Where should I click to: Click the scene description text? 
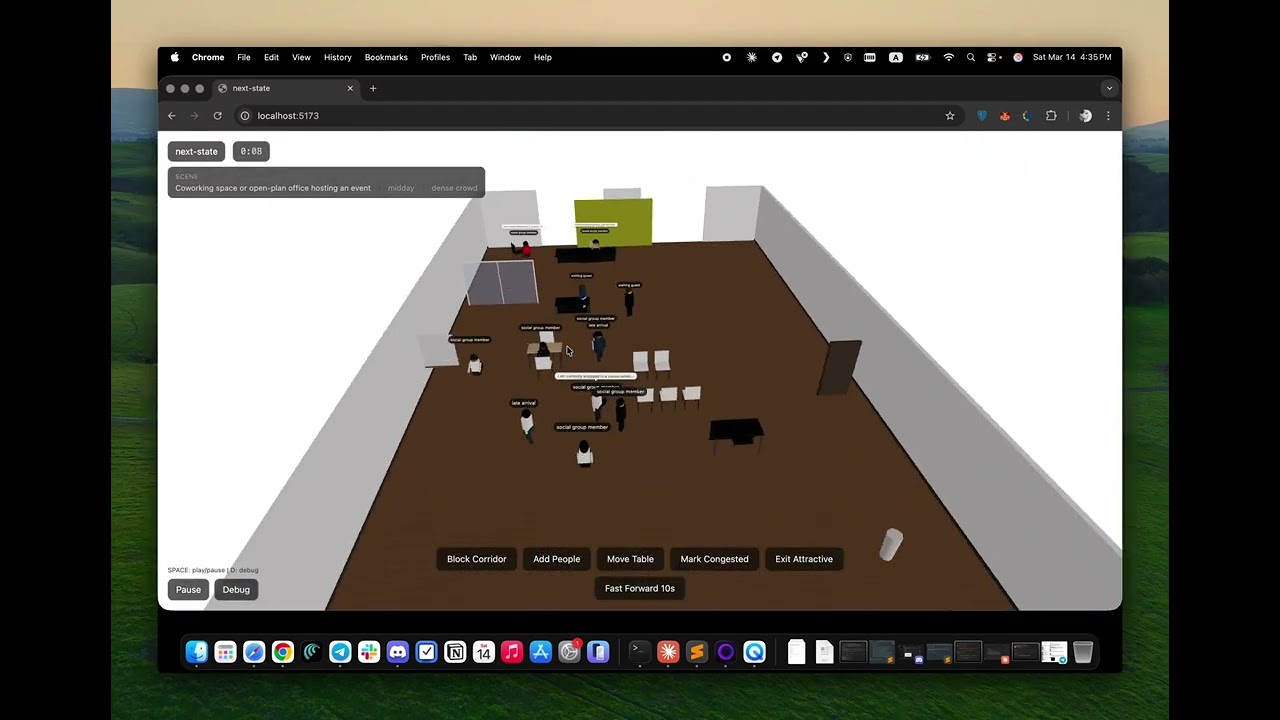pyautogui.click(x=273, y=188)
